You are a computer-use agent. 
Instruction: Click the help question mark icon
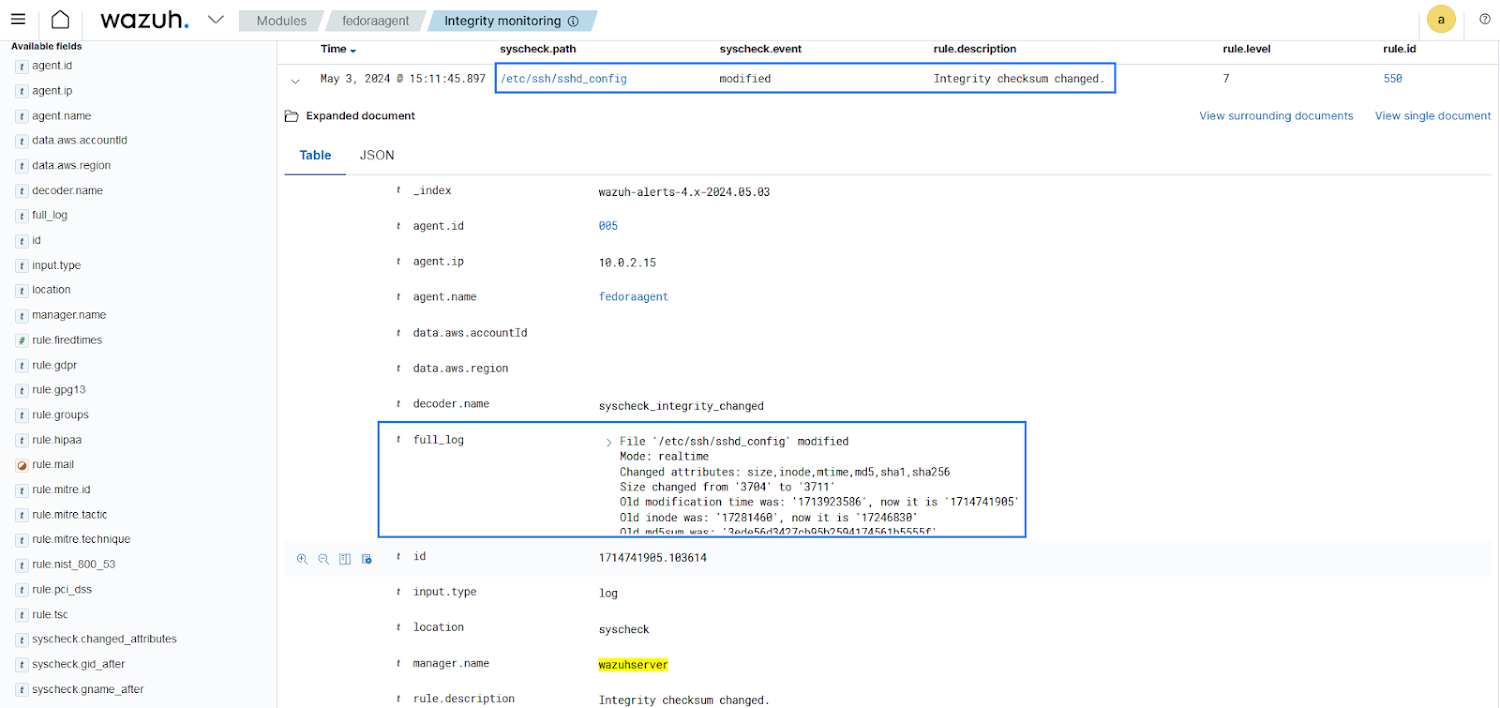1484,20
